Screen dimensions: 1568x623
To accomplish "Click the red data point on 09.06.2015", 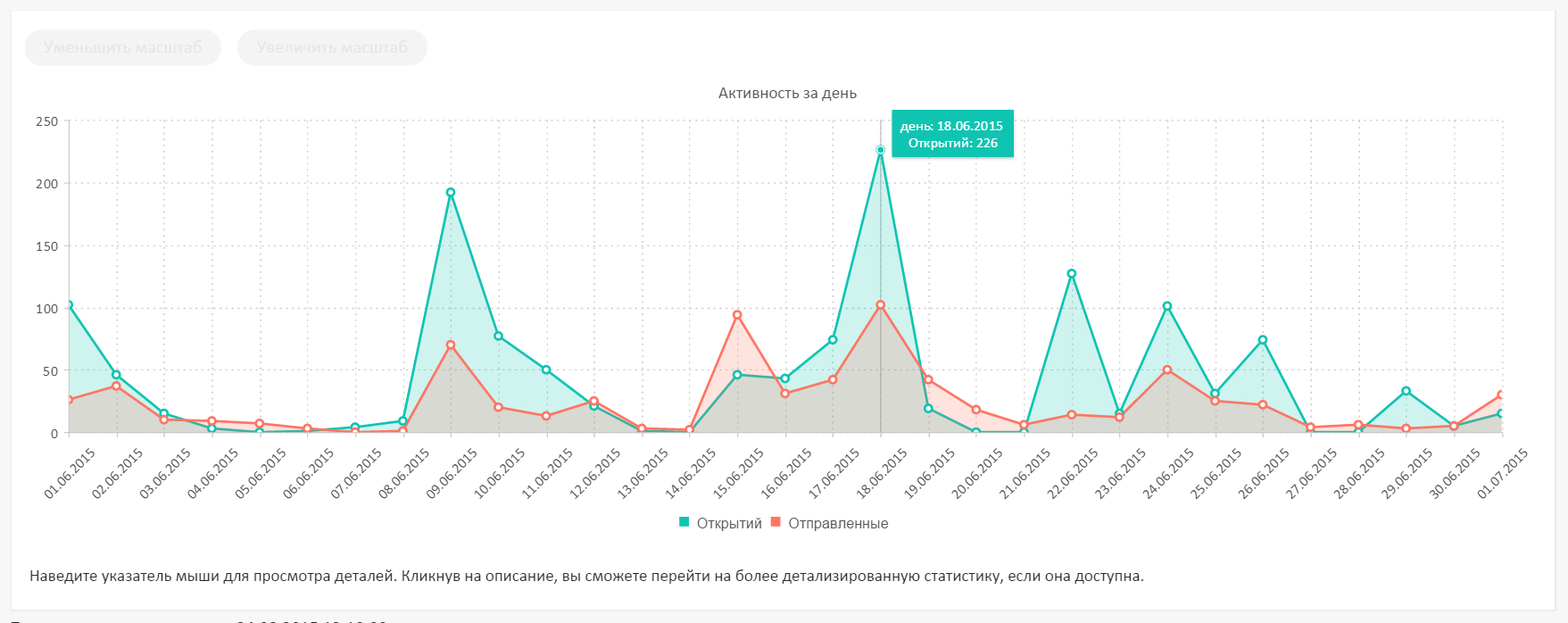I will (x=451, y=345).
